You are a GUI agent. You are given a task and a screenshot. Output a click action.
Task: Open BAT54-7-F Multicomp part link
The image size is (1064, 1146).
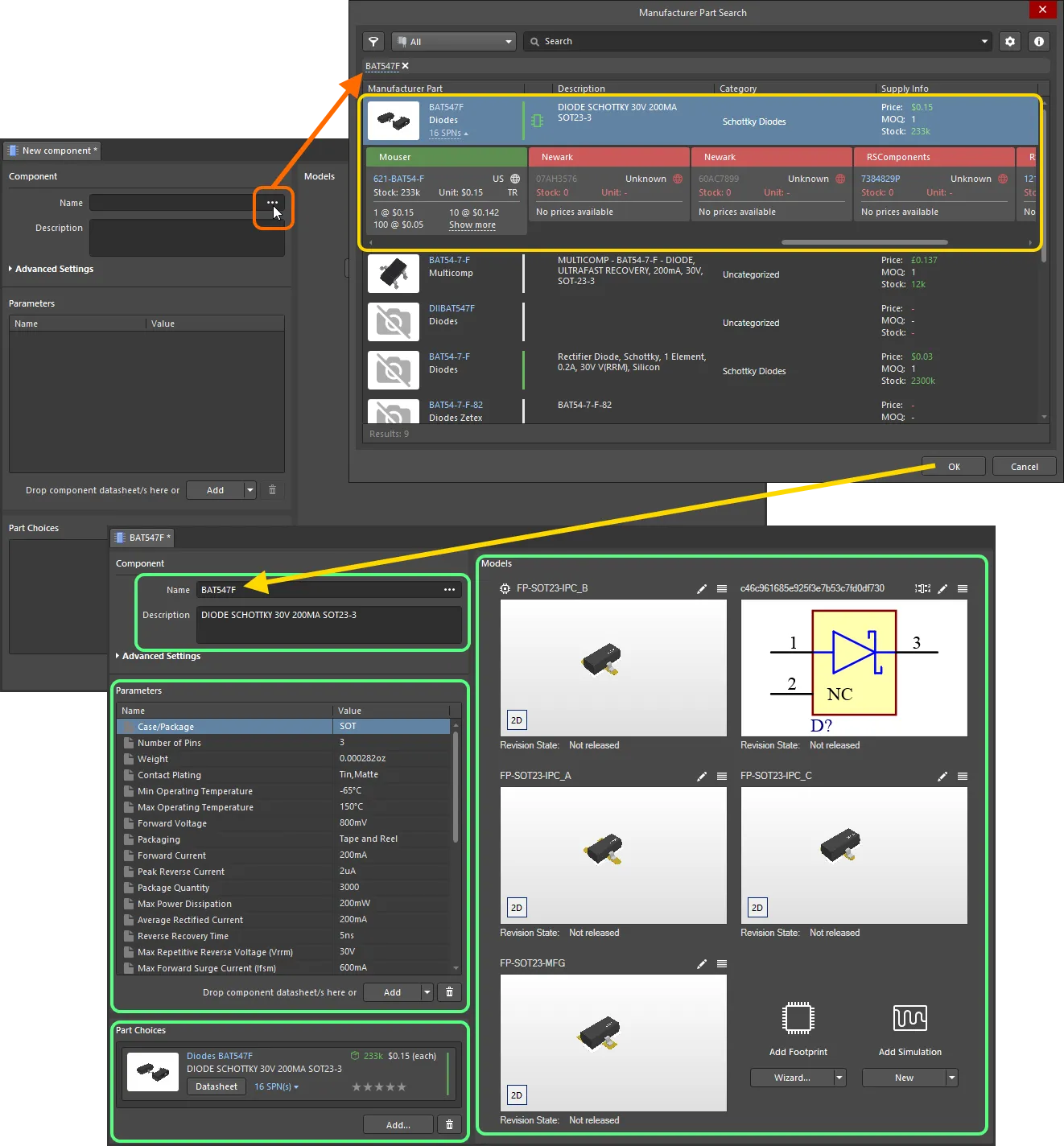click(x=449, y=260)
